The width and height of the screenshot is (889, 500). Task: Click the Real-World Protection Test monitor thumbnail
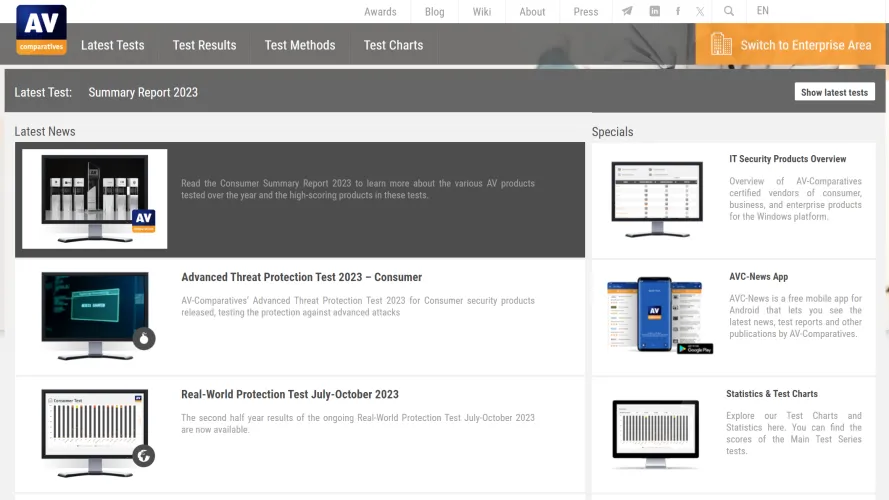coord(96,428)
